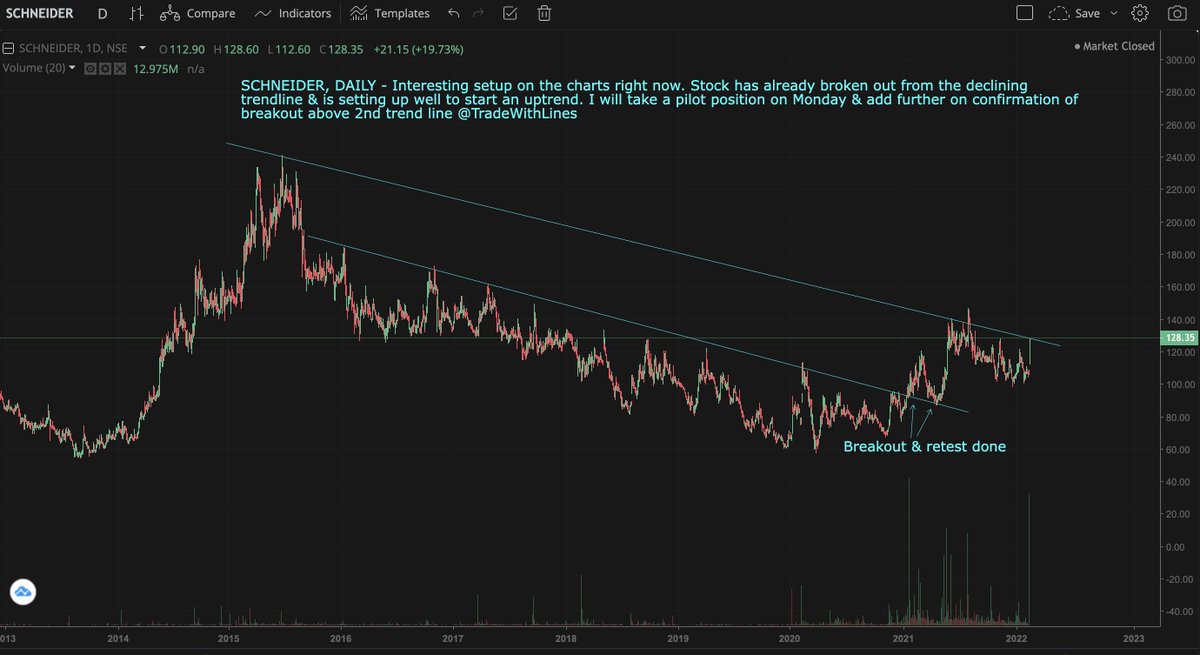
Task: Click the blue cloud logo icon
Action: click(x=22, y=592)
